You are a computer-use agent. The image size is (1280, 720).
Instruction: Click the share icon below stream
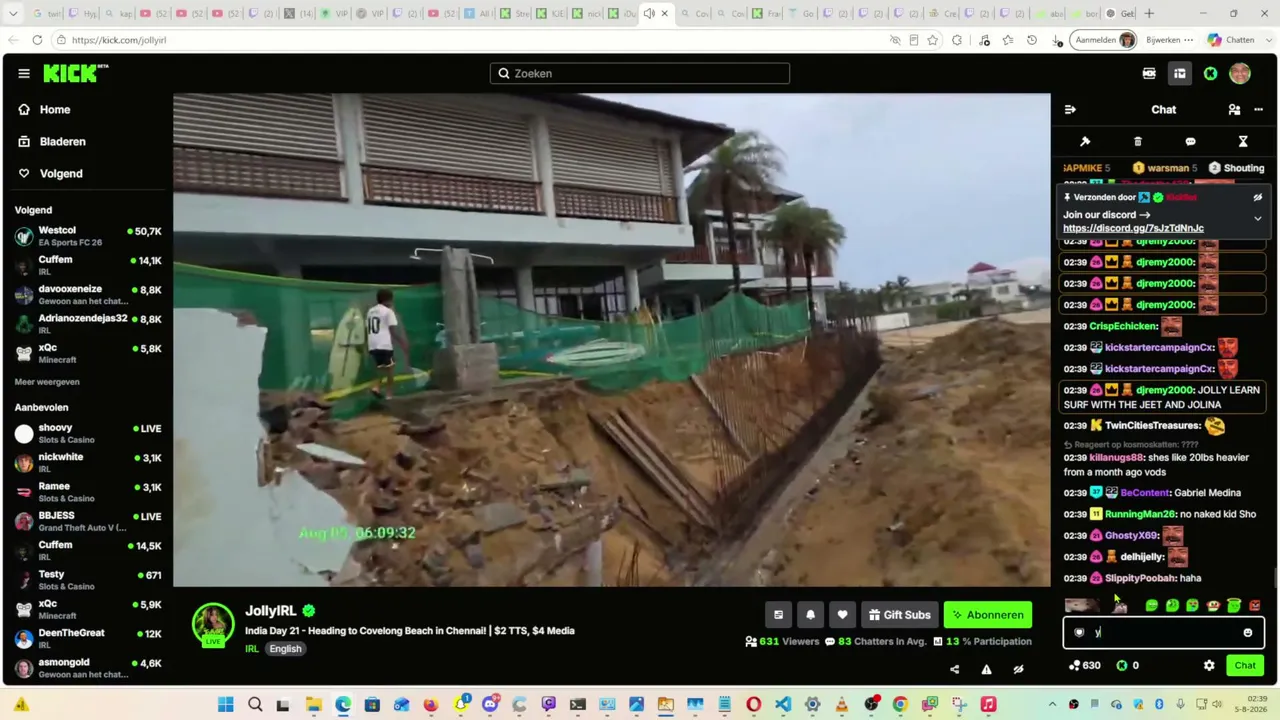click(954, 669)
